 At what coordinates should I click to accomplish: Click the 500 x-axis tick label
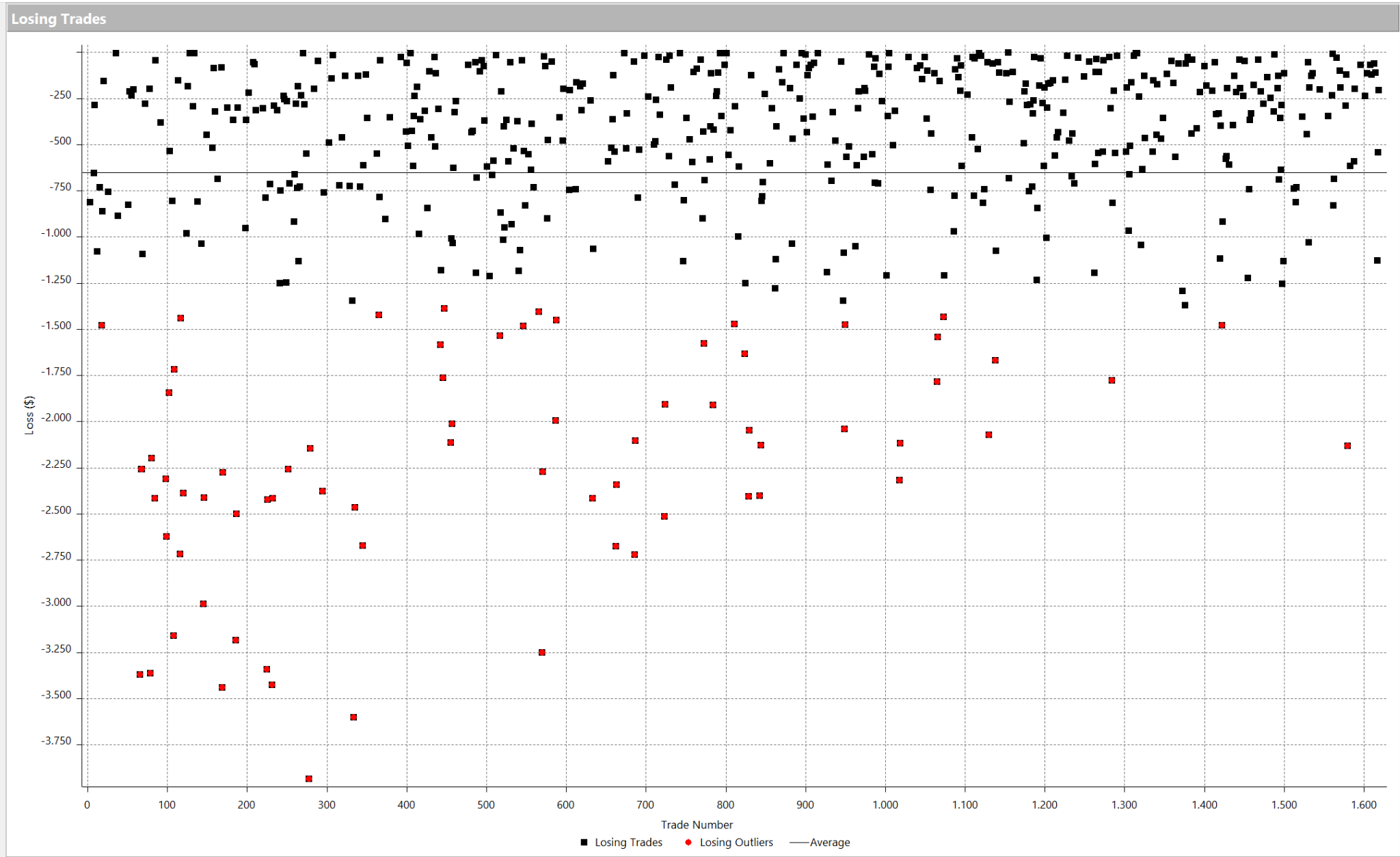[x=486, y=805]
